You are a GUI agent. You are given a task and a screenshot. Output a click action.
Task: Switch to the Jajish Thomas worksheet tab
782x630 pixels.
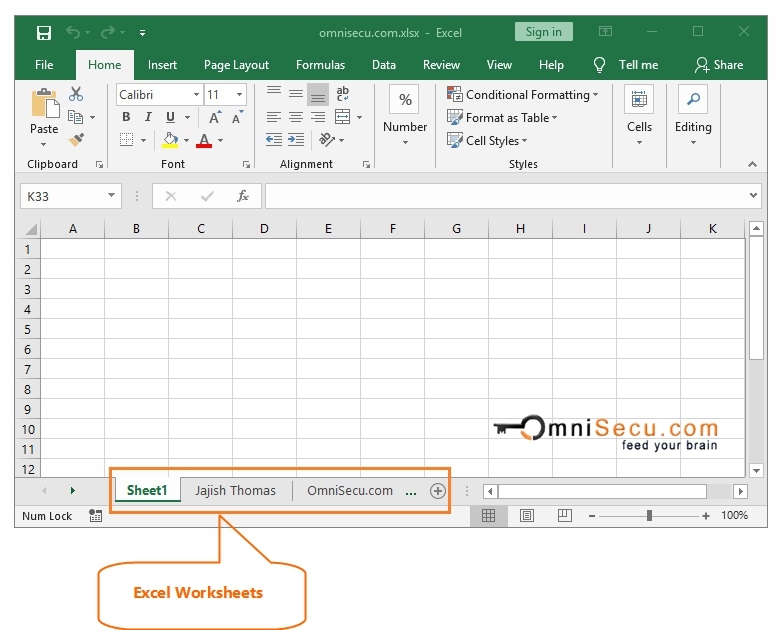pyautogui.click(x=235, y=491)
